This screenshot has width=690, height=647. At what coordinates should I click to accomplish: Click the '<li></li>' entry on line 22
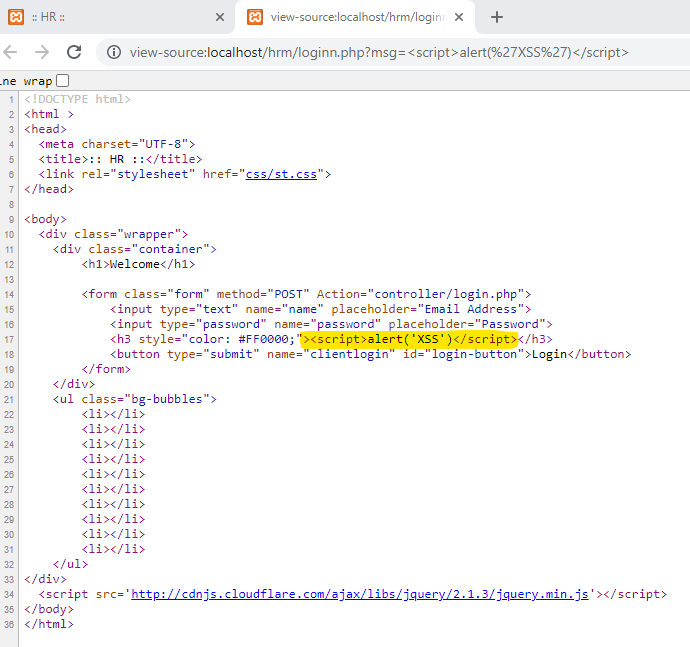point(113,414)
